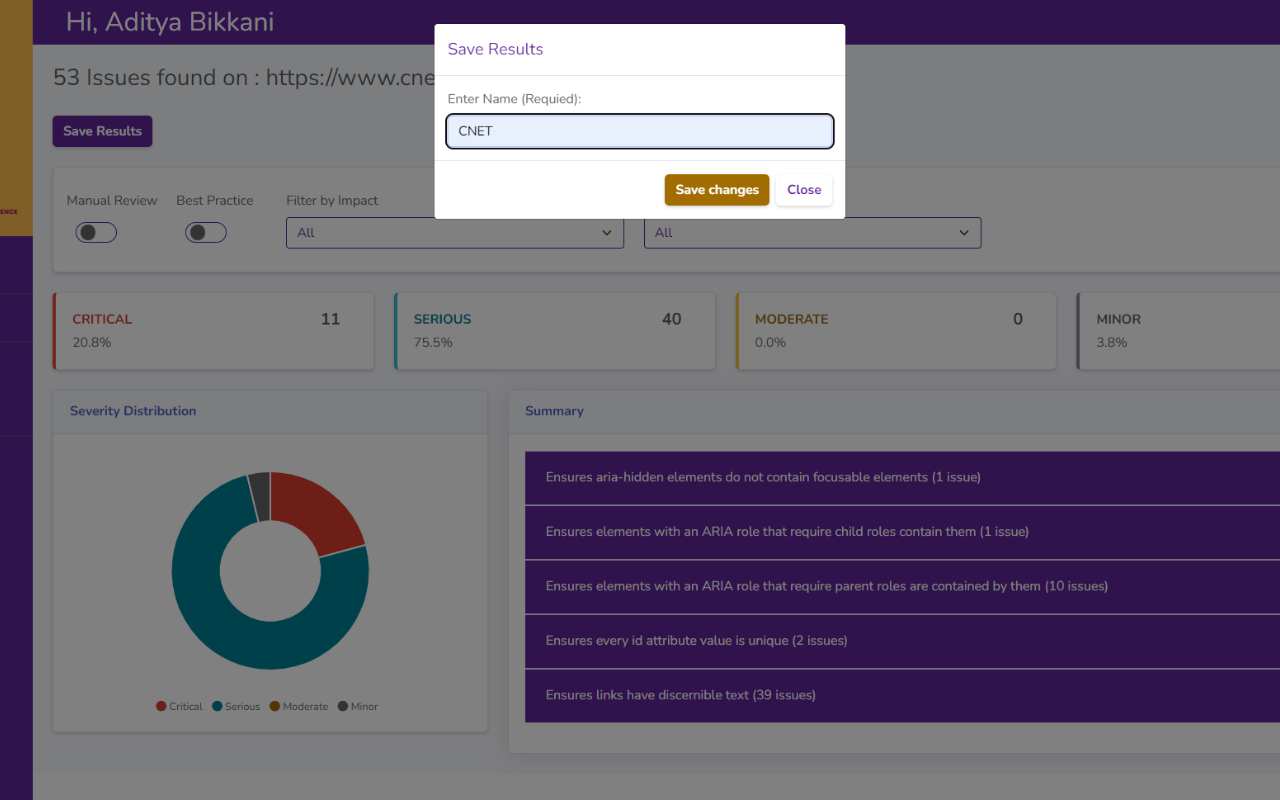Screen dimensions: 1280x800
Task: Click the SERIOUS card label
Action: click(442, 319)
